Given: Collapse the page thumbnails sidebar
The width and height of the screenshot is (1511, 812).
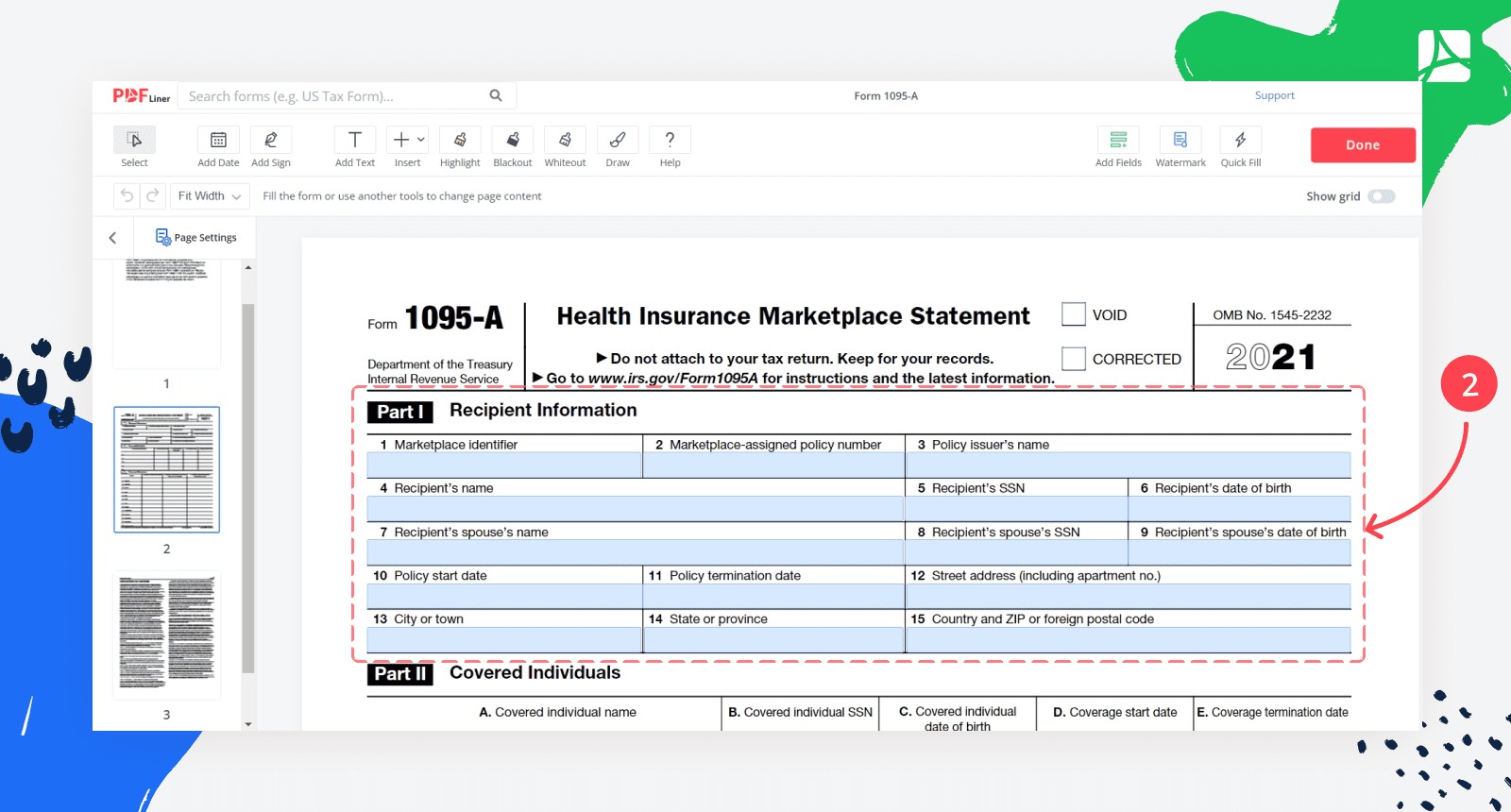Looking at the screenshot, I should coord(112,238).
